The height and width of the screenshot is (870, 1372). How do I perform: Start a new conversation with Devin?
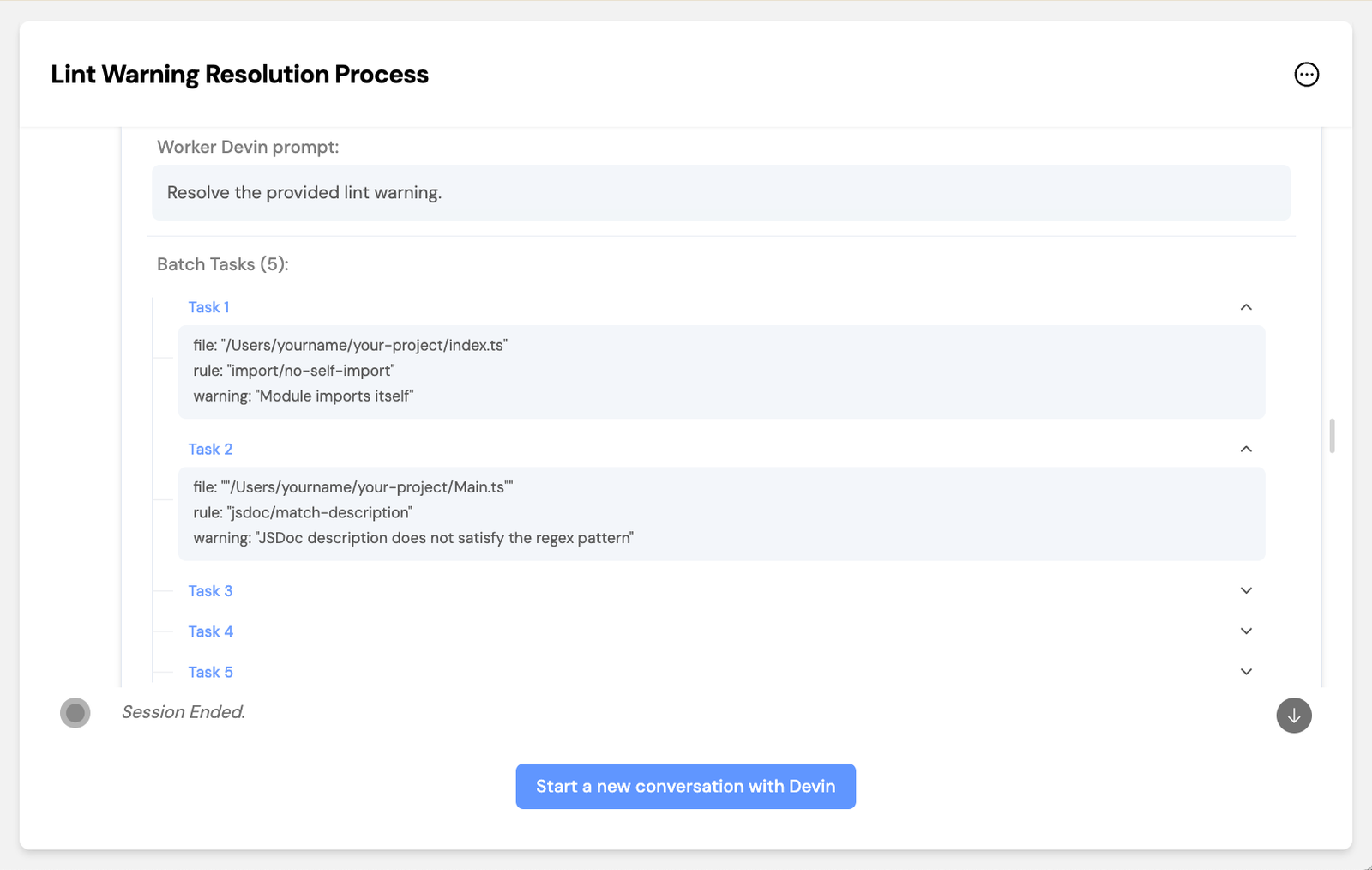click(685, 786)
